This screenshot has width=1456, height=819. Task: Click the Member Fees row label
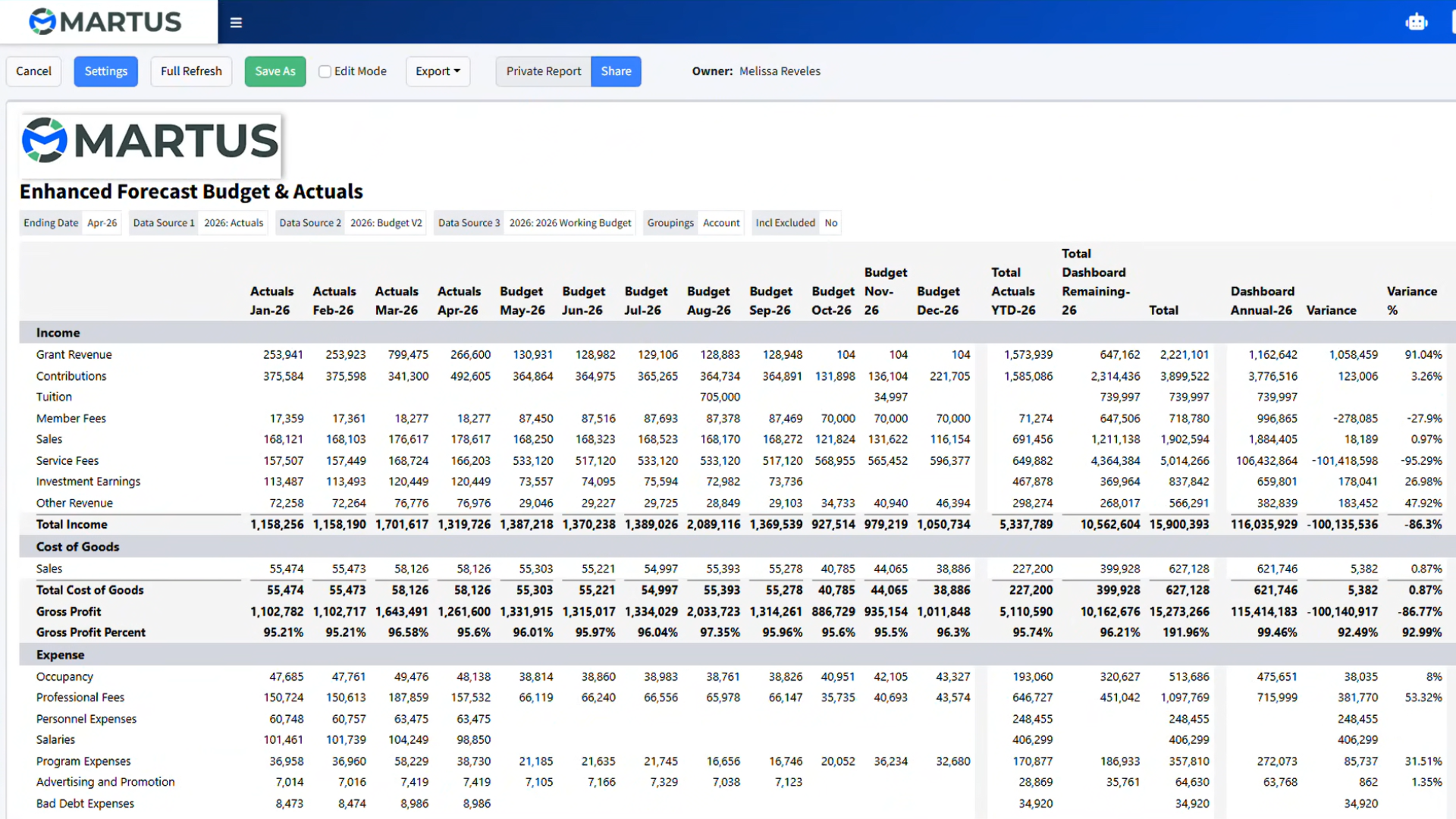tap(71, 419)
